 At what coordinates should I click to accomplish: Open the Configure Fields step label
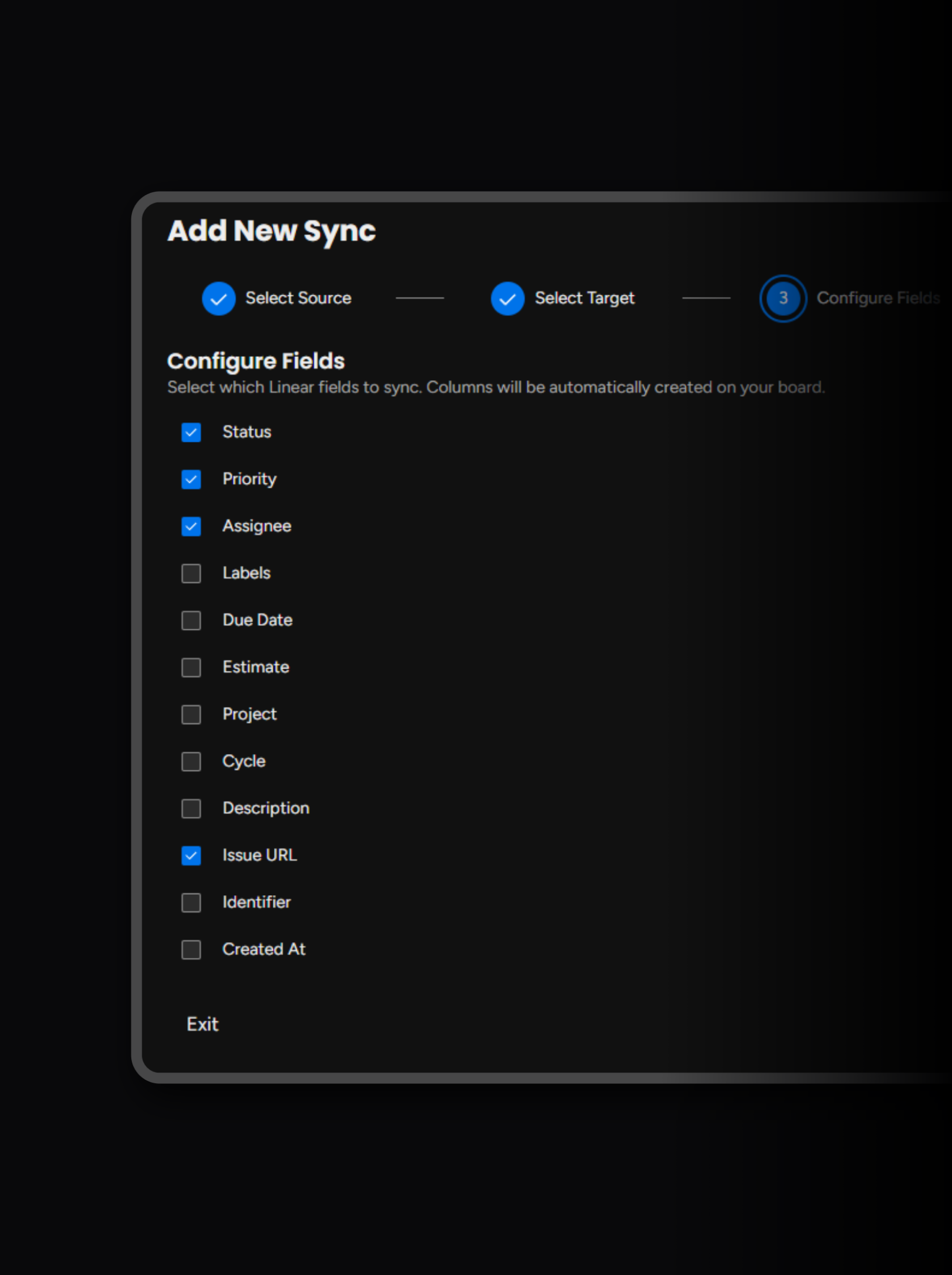878,298
